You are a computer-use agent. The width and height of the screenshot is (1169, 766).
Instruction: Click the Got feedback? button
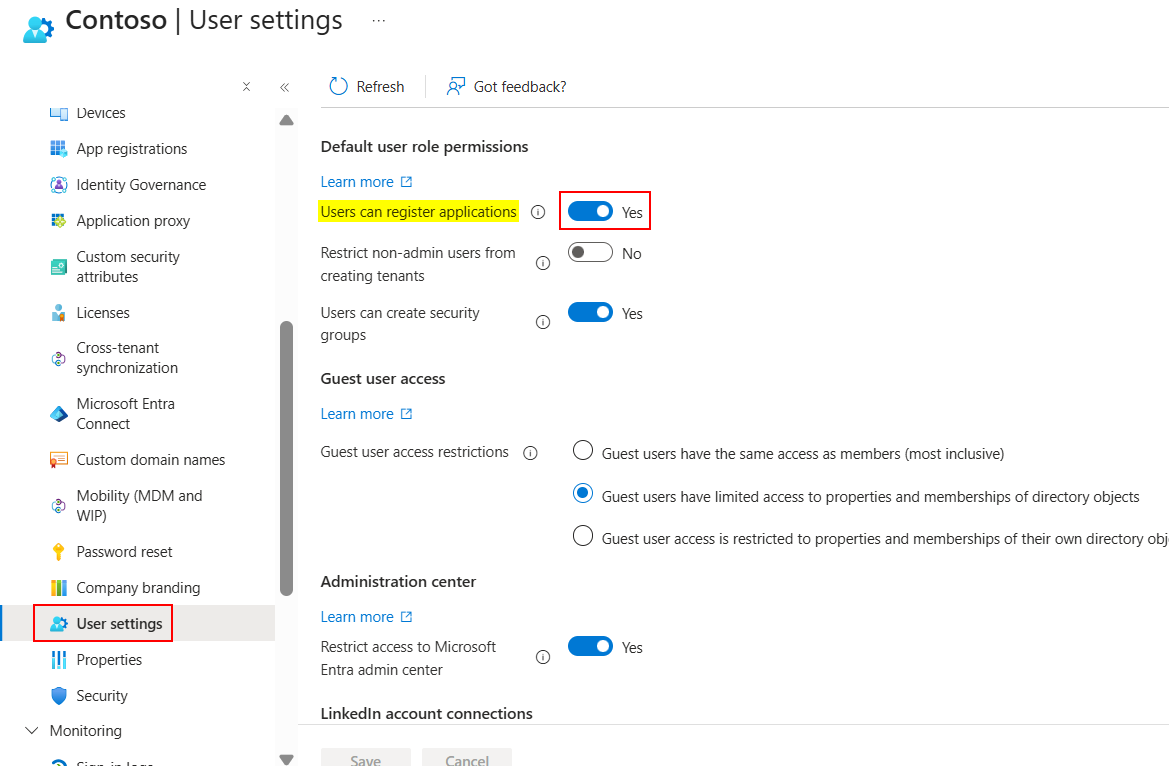click(506, 87)
